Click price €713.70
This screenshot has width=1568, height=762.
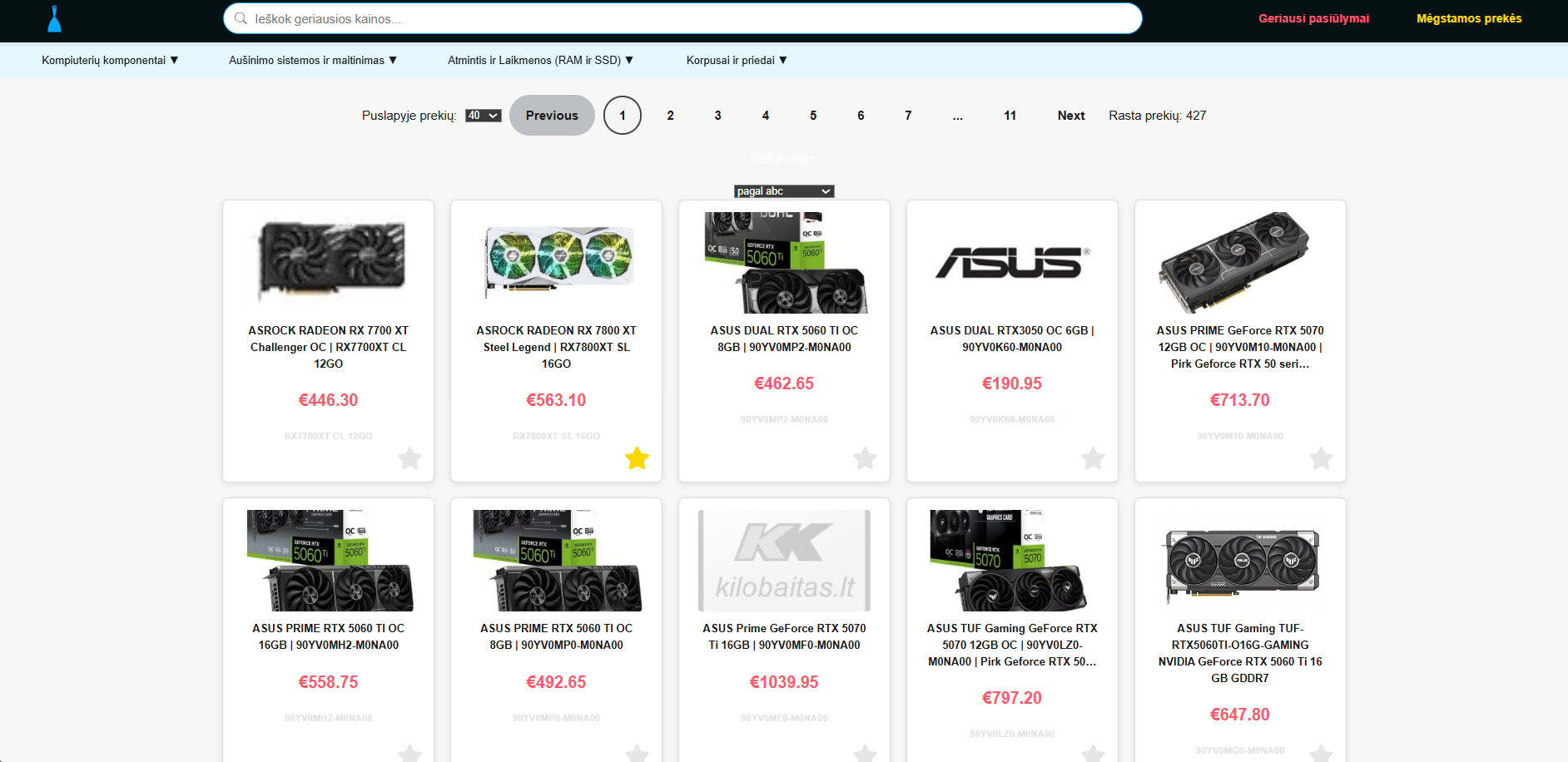pyautogui.click(x=1240, y=400)
